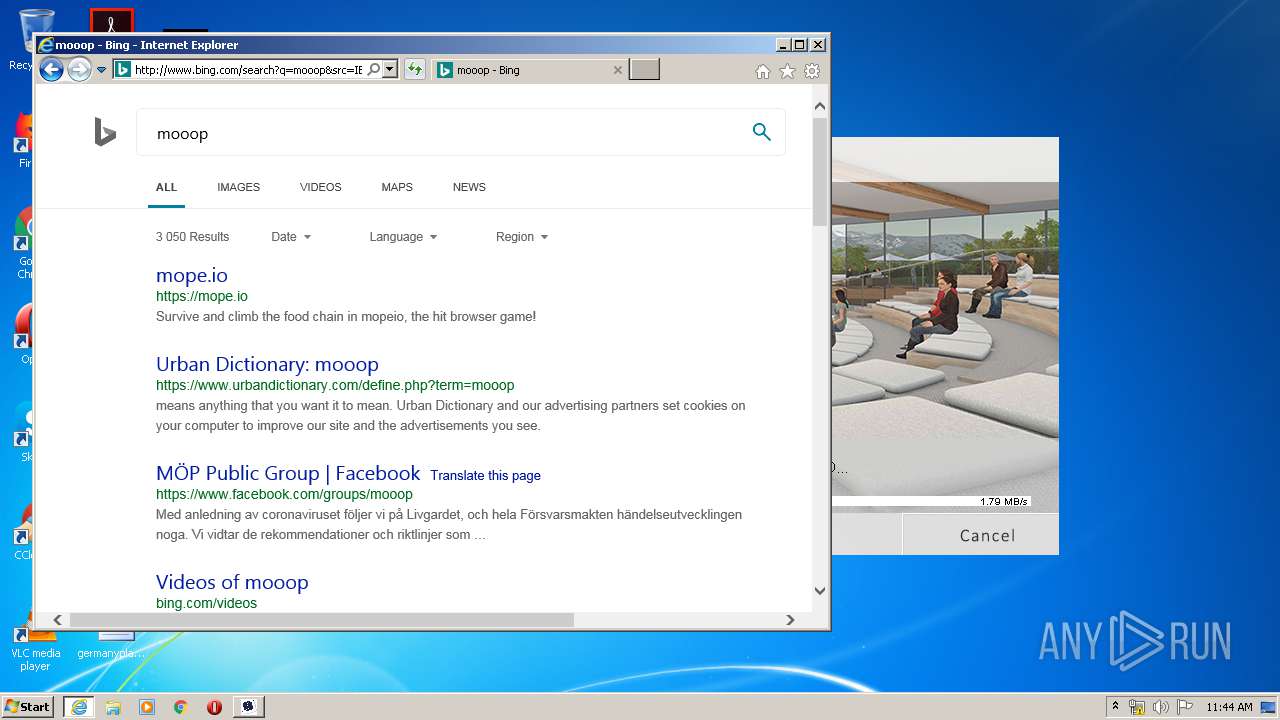
Task: Expand the Language filter dropdown
Action: point(403,237)
